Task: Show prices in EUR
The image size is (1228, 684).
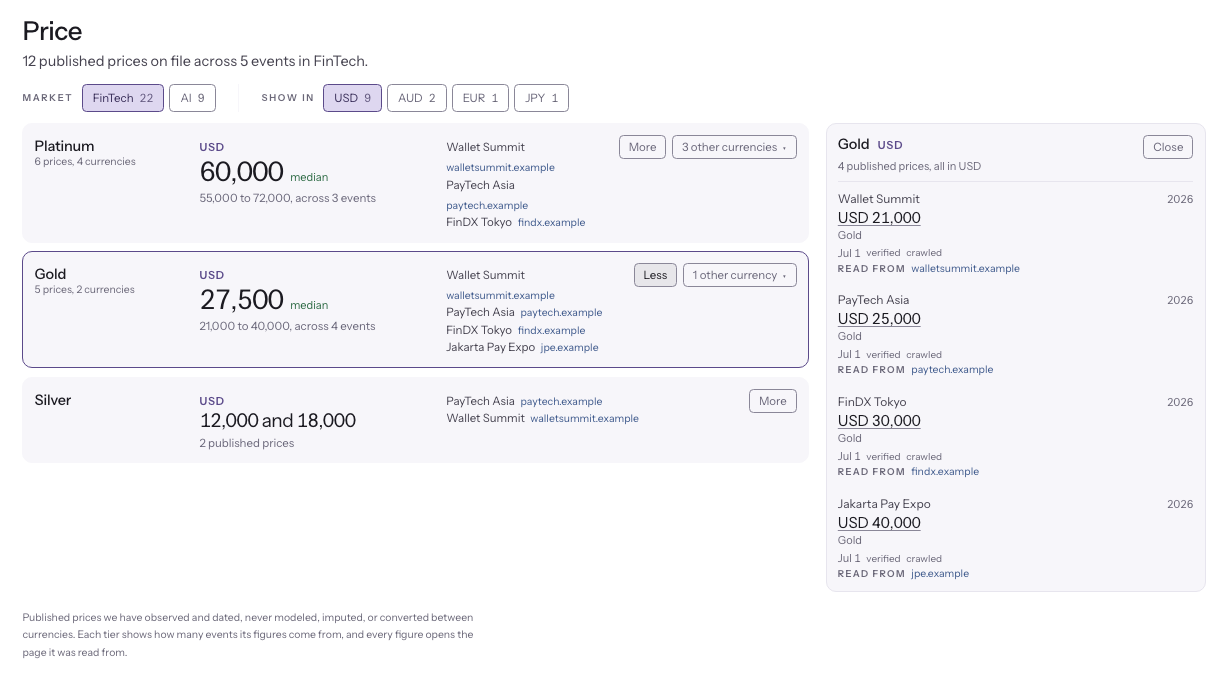Action: 480,98
